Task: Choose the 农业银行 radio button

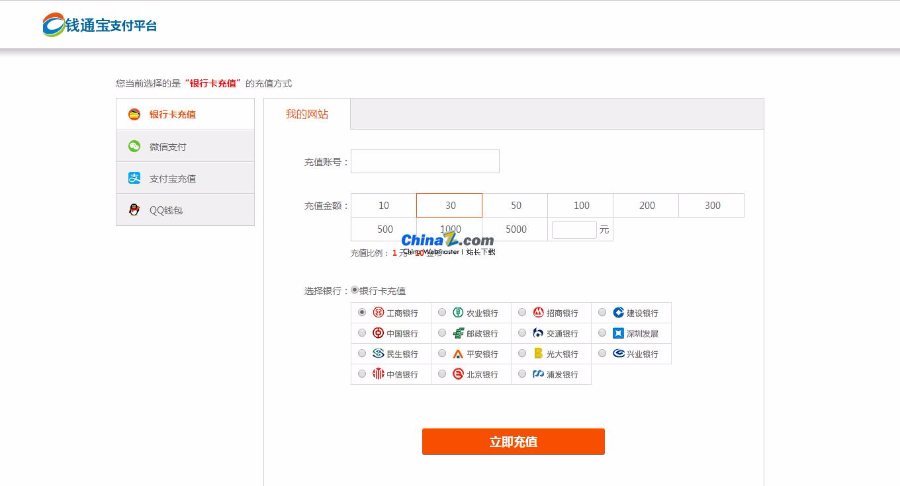Action: (442, 312)
